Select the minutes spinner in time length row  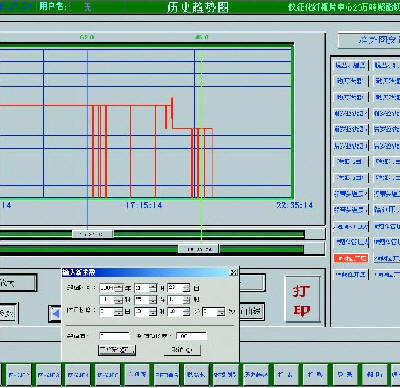pyautogui.click(x=179, y=312)
